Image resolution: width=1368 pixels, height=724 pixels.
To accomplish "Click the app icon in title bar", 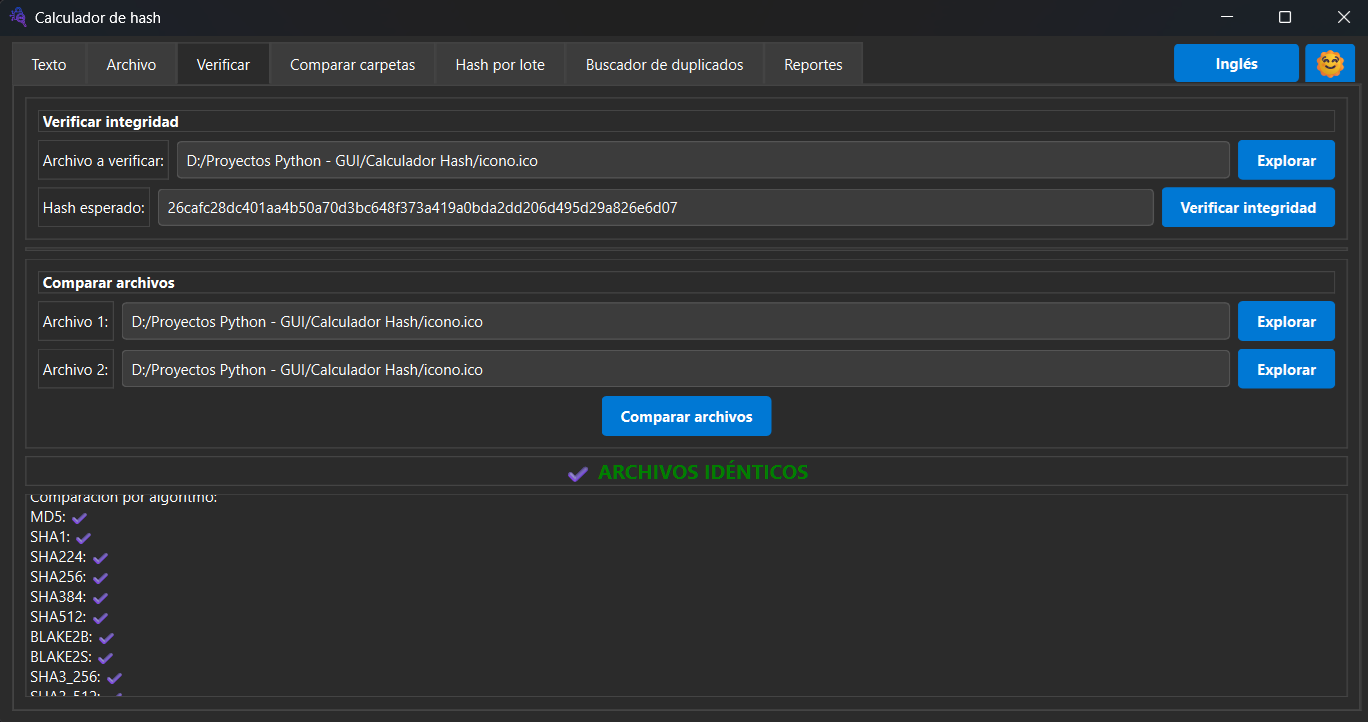I will tap(18, 17).
